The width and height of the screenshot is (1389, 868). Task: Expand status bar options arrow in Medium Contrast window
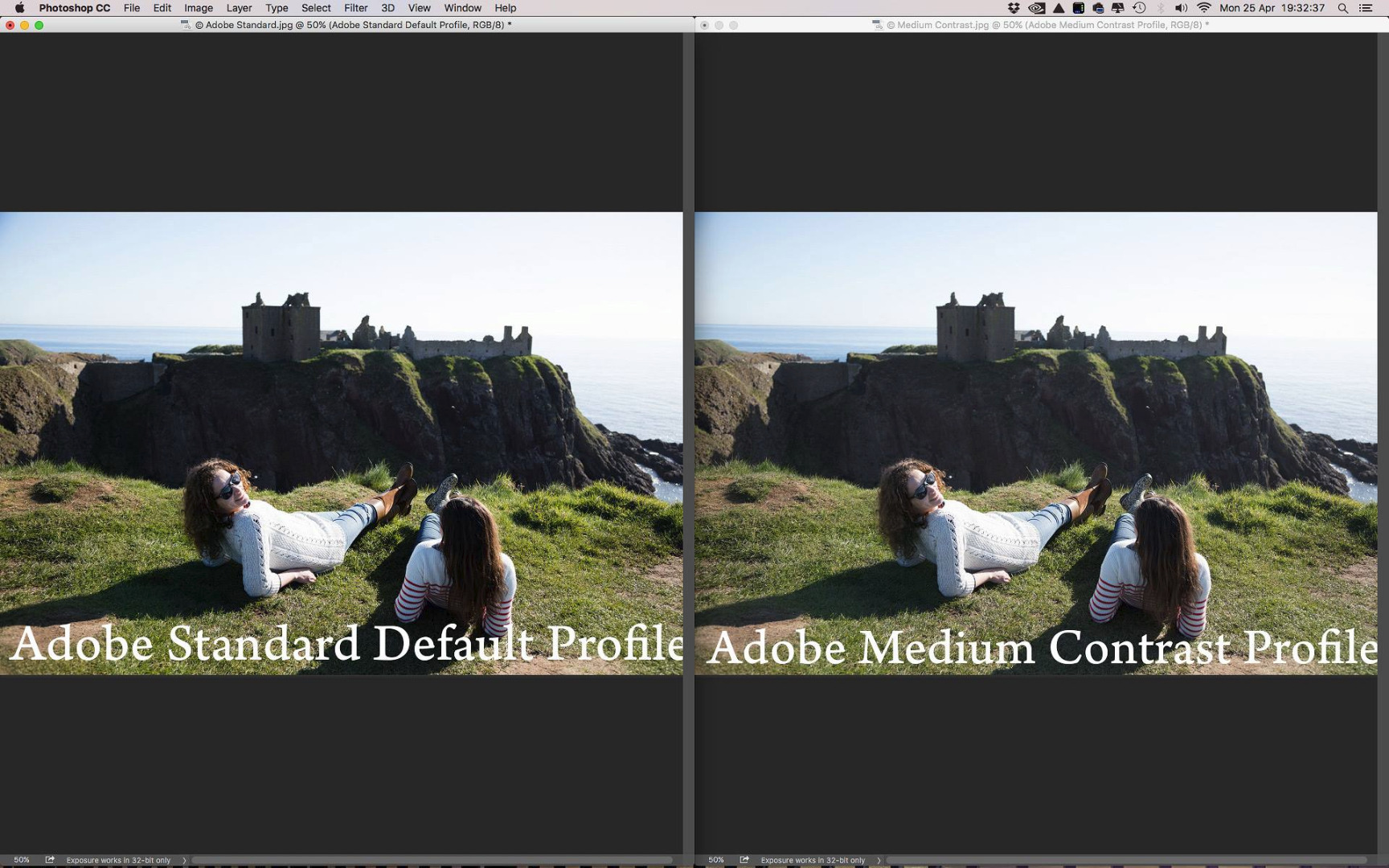879,860
